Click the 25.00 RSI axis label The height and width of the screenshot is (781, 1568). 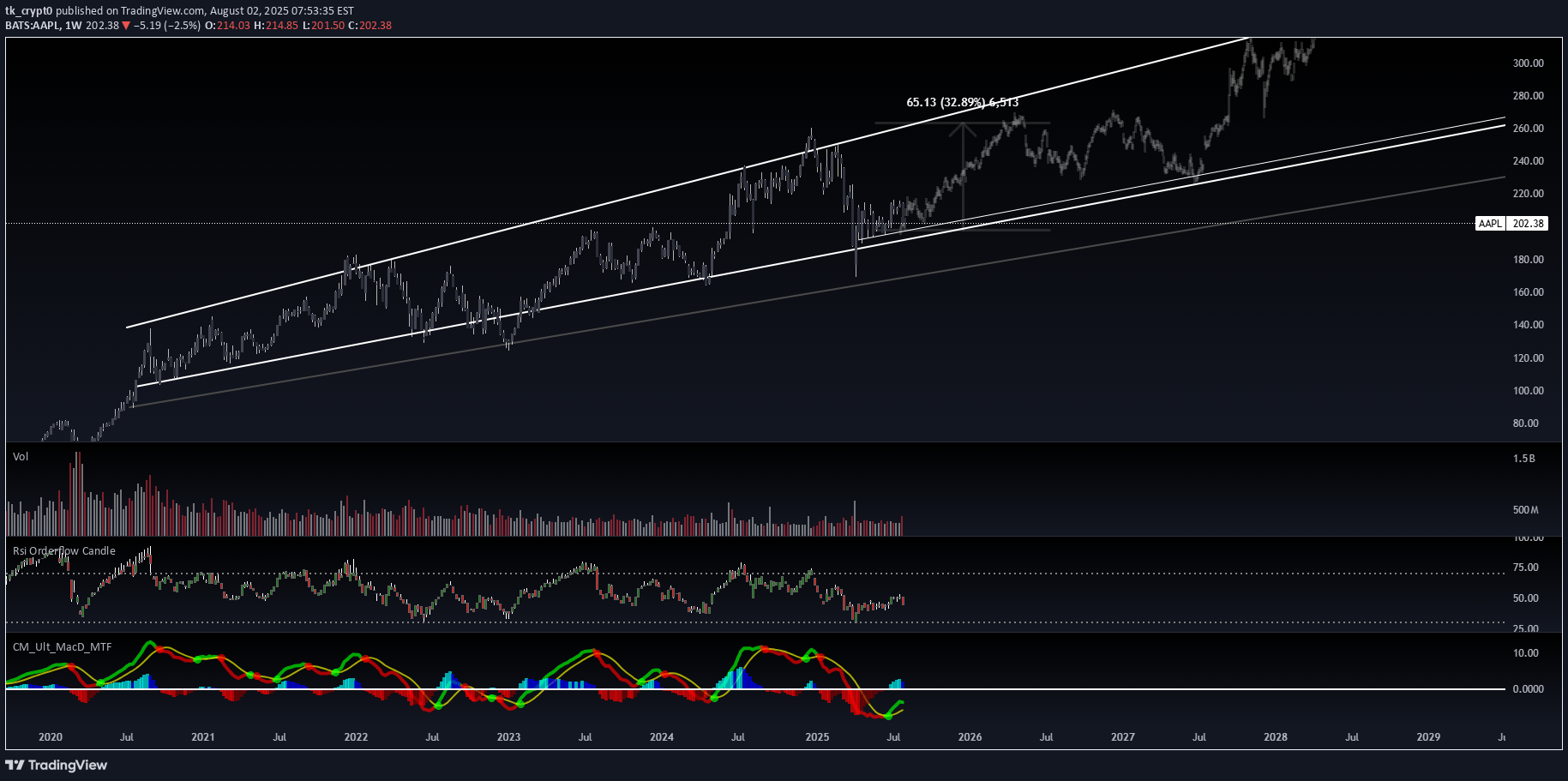tap(1526, 628)
